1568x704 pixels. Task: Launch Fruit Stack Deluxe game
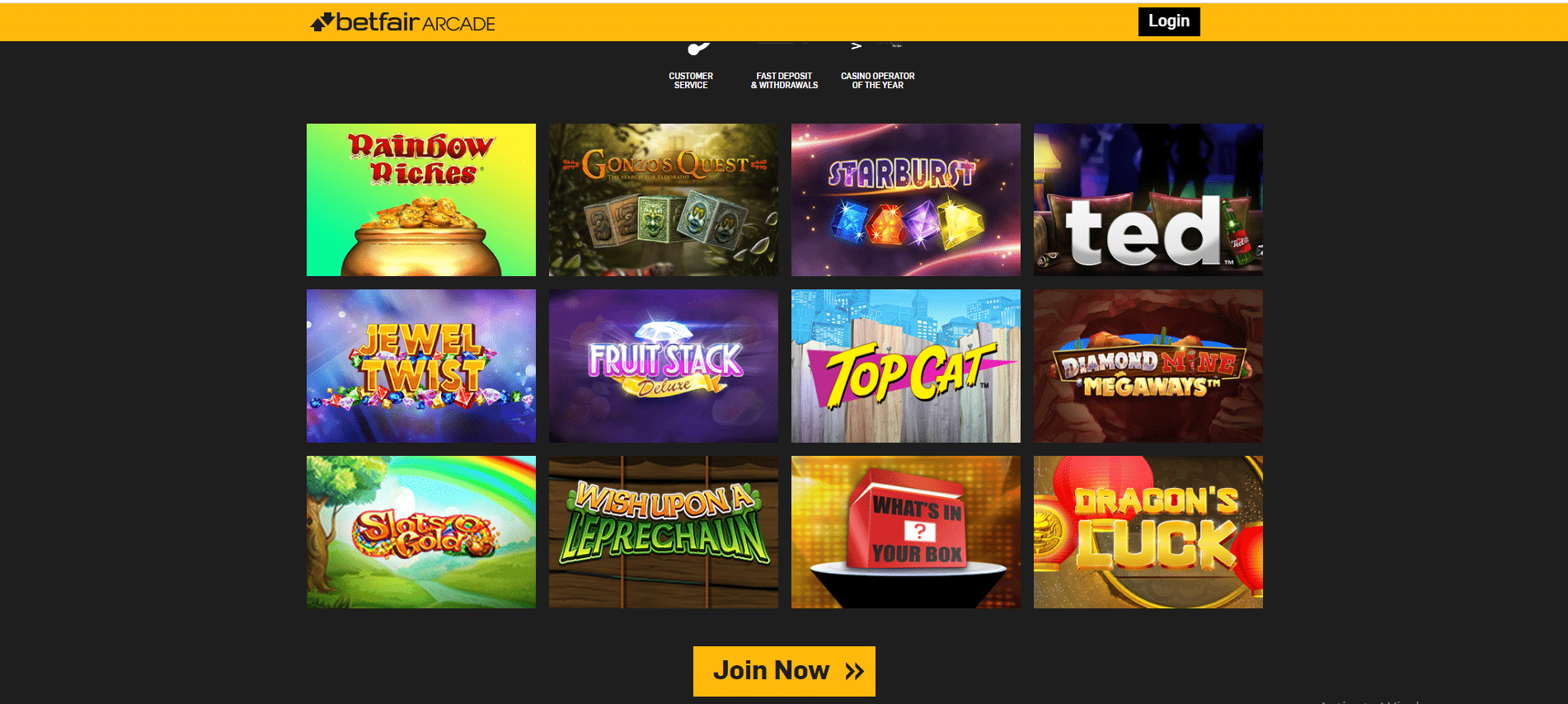tap(664, 366)
